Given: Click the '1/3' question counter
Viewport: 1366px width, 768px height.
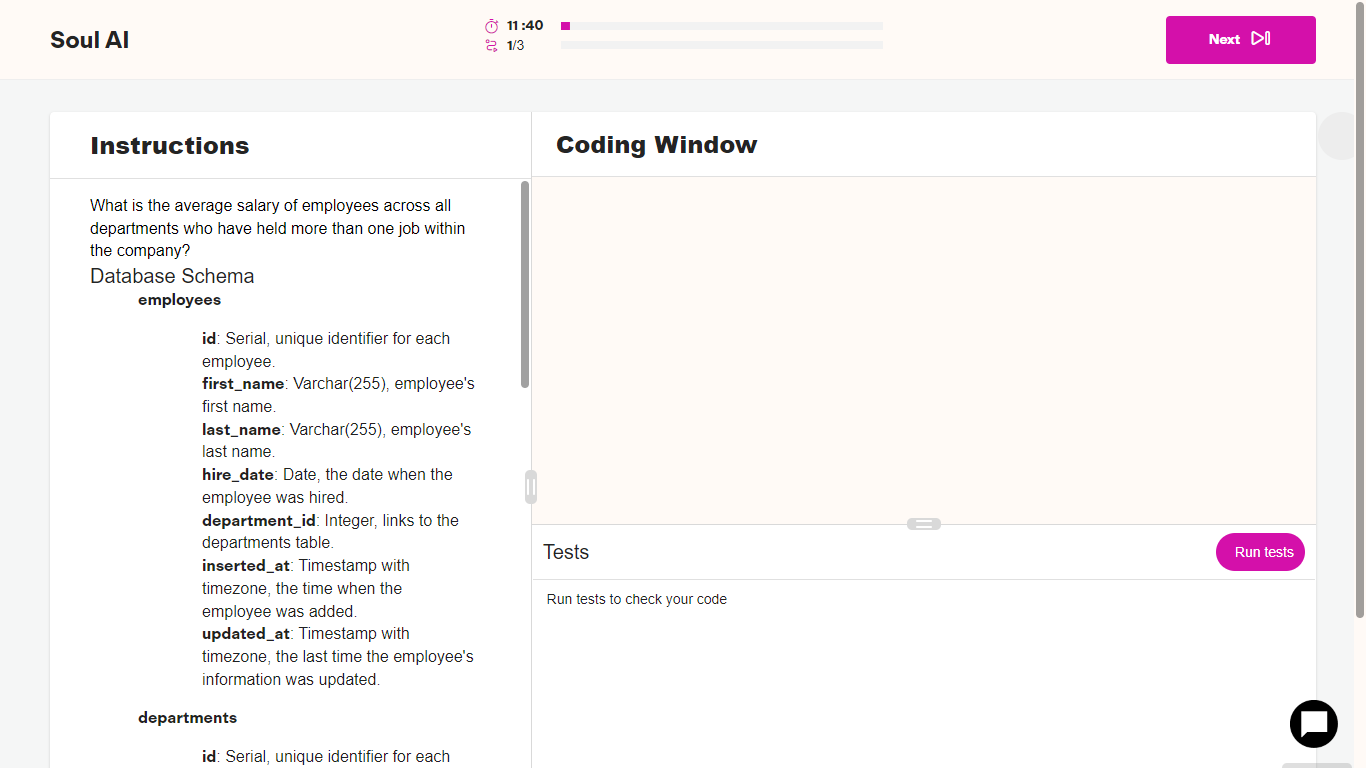Looking at the screenshot, I should click(515, 46).
